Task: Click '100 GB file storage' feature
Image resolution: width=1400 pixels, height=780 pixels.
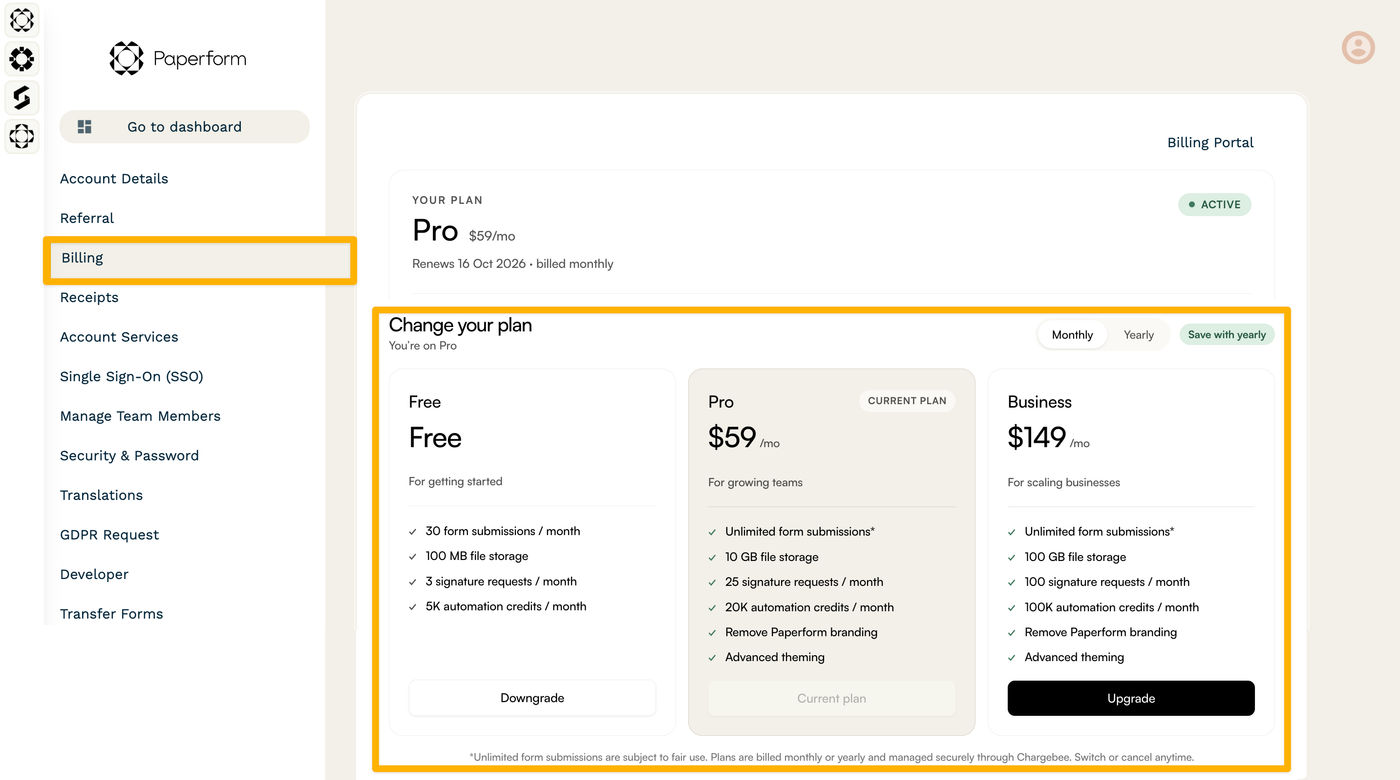Action: point(1075,557)
